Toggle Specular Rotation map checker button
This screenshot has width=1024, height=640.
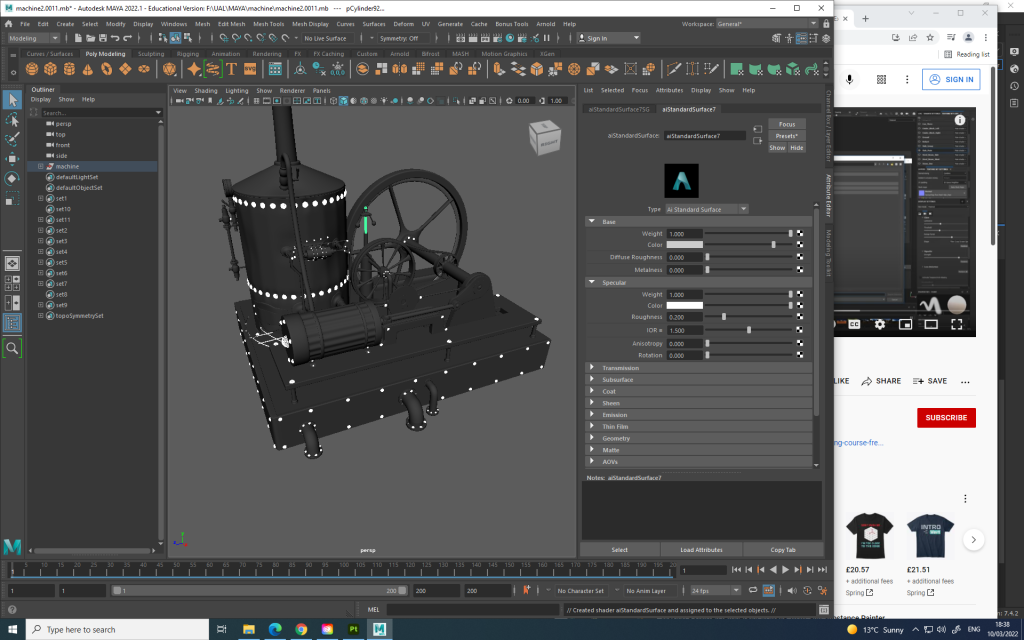pyautogui.click(x=800, y=355)
